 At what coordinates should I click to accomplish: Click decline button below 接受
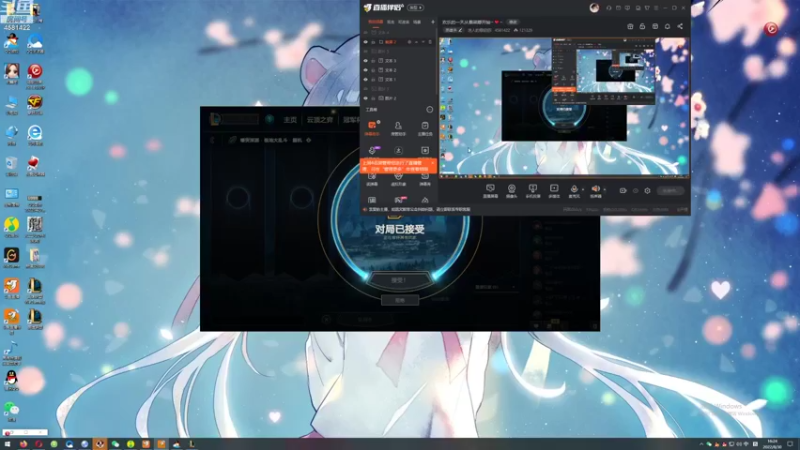coord(400,301)
